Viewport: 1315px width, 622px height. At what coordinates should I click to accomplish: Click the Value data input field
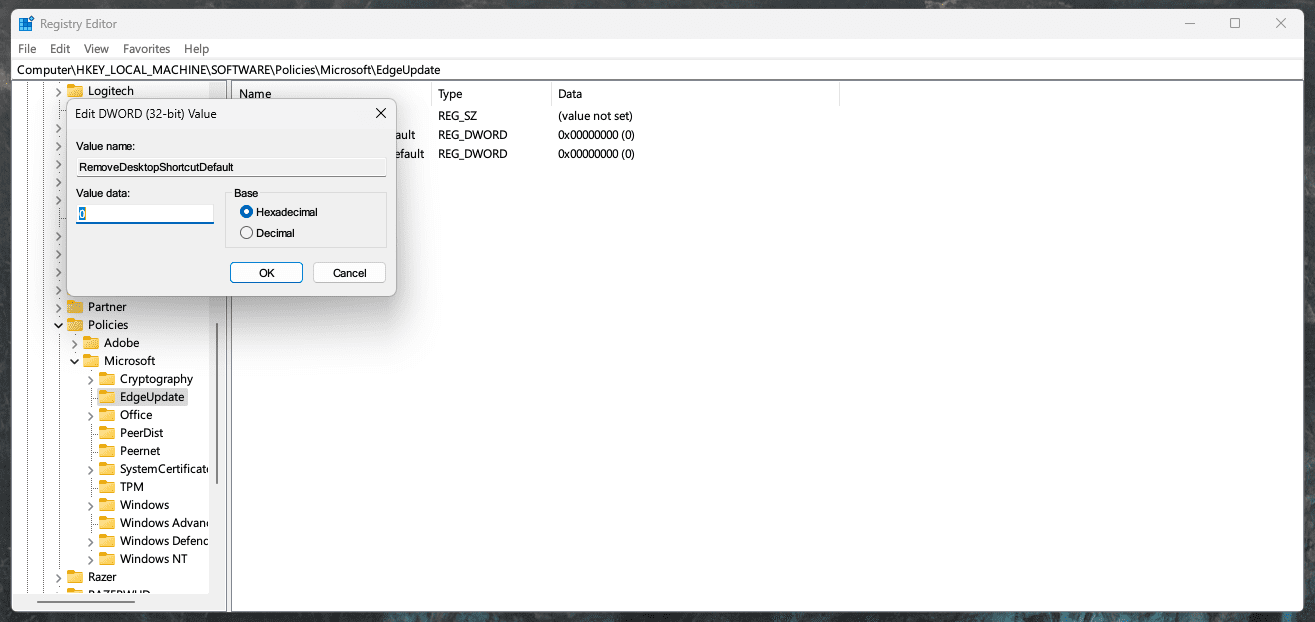click(x=145, y=214)
